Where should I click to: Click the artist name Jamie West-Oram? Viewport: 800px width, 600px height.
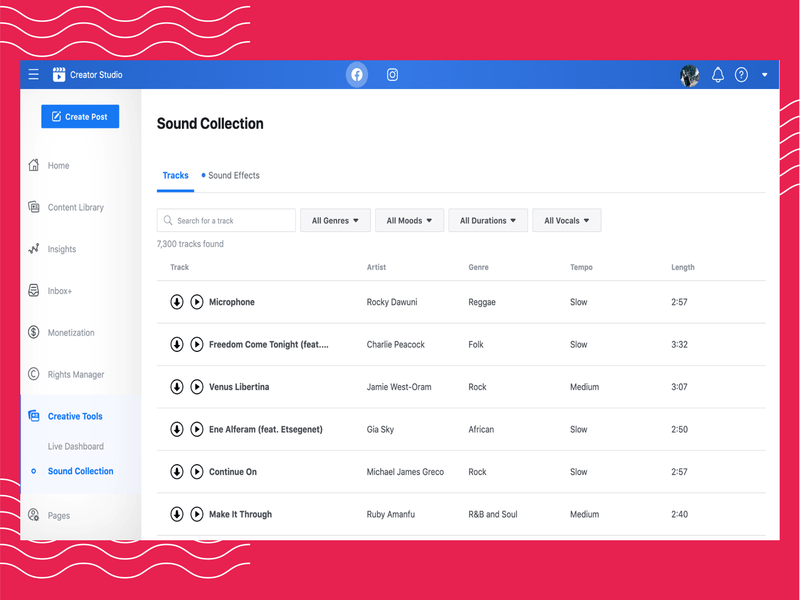click(399, 387)
